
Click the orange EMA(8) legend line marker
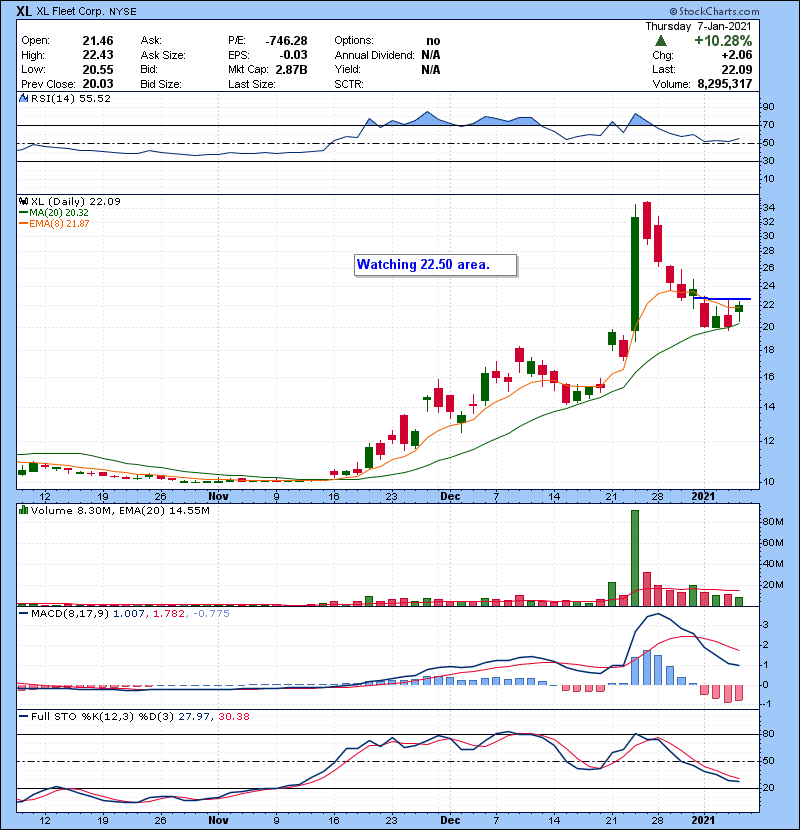click(x=23, y=224)
